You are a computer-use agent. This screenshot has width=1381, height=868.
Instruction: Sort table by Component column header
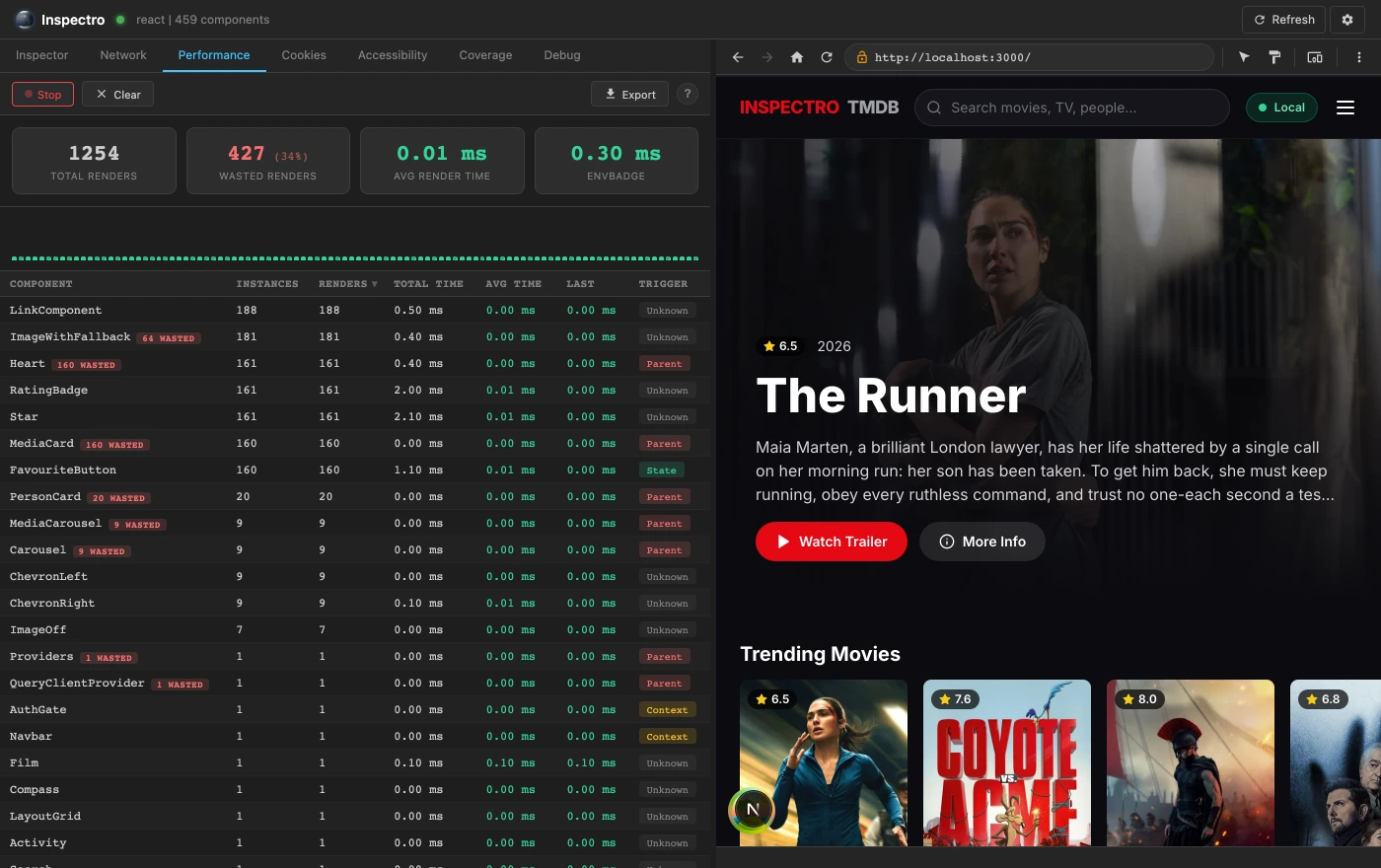40,284
